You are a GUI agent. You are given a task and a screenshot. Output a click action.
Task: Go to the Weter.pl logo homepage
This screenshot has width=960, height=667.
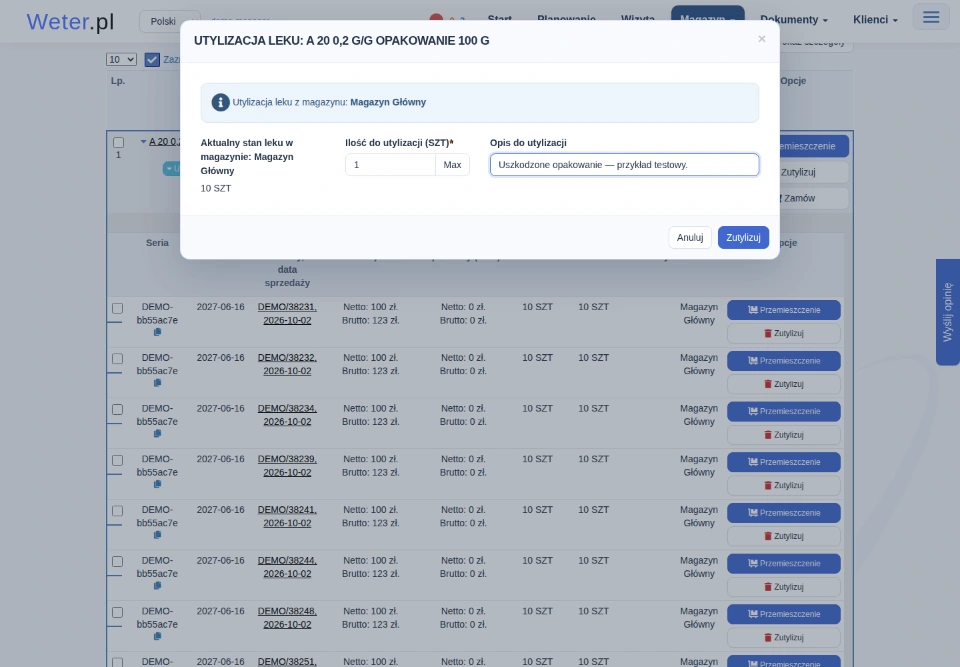(70, 21)
